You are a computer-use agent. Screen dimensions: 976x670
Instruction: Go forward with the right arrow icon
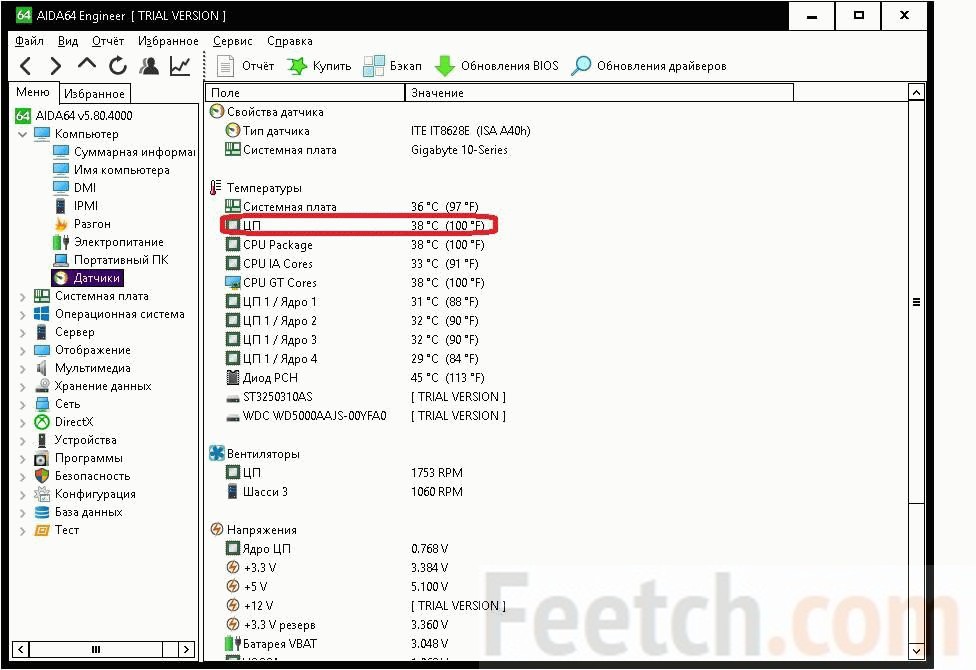pyautogui.click(x=55, y=65)
